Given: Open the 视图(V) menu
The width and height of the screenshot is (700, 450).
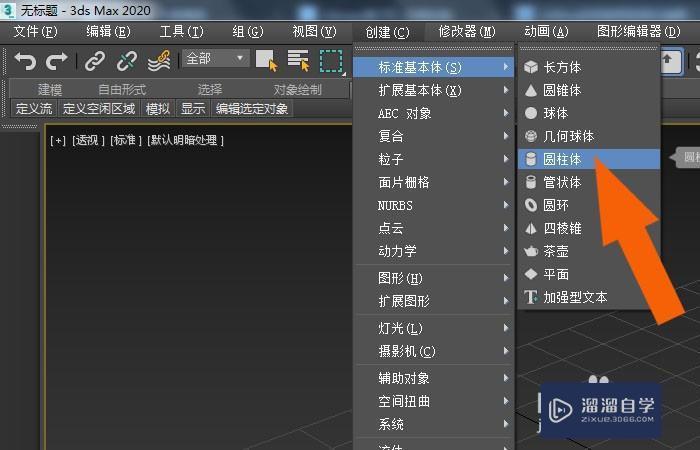Looking at the screenshot, I should (314, 32).
